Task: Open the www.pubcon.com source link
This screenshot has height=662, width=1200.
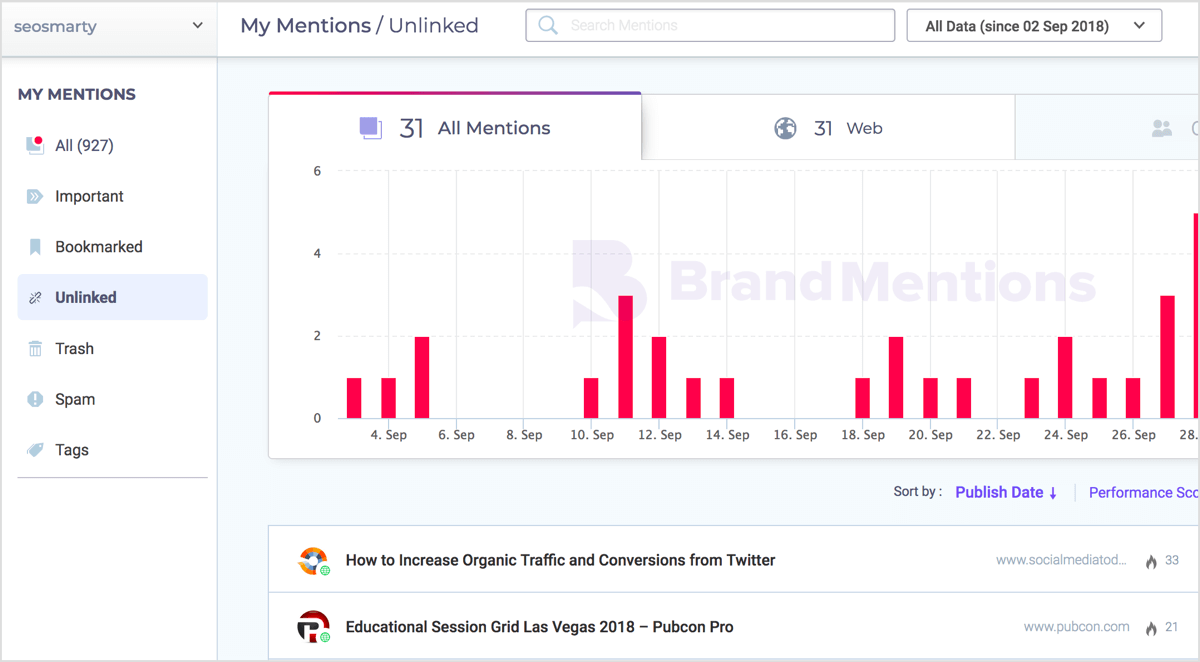Action: tap(1077, 626)
